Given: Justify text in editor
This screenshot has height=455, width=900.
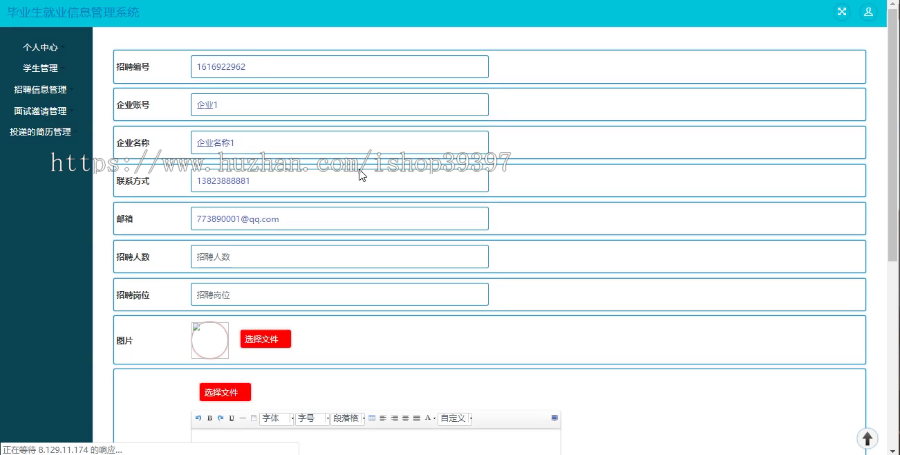Looking at the screenshot, I should pos(417,418).
